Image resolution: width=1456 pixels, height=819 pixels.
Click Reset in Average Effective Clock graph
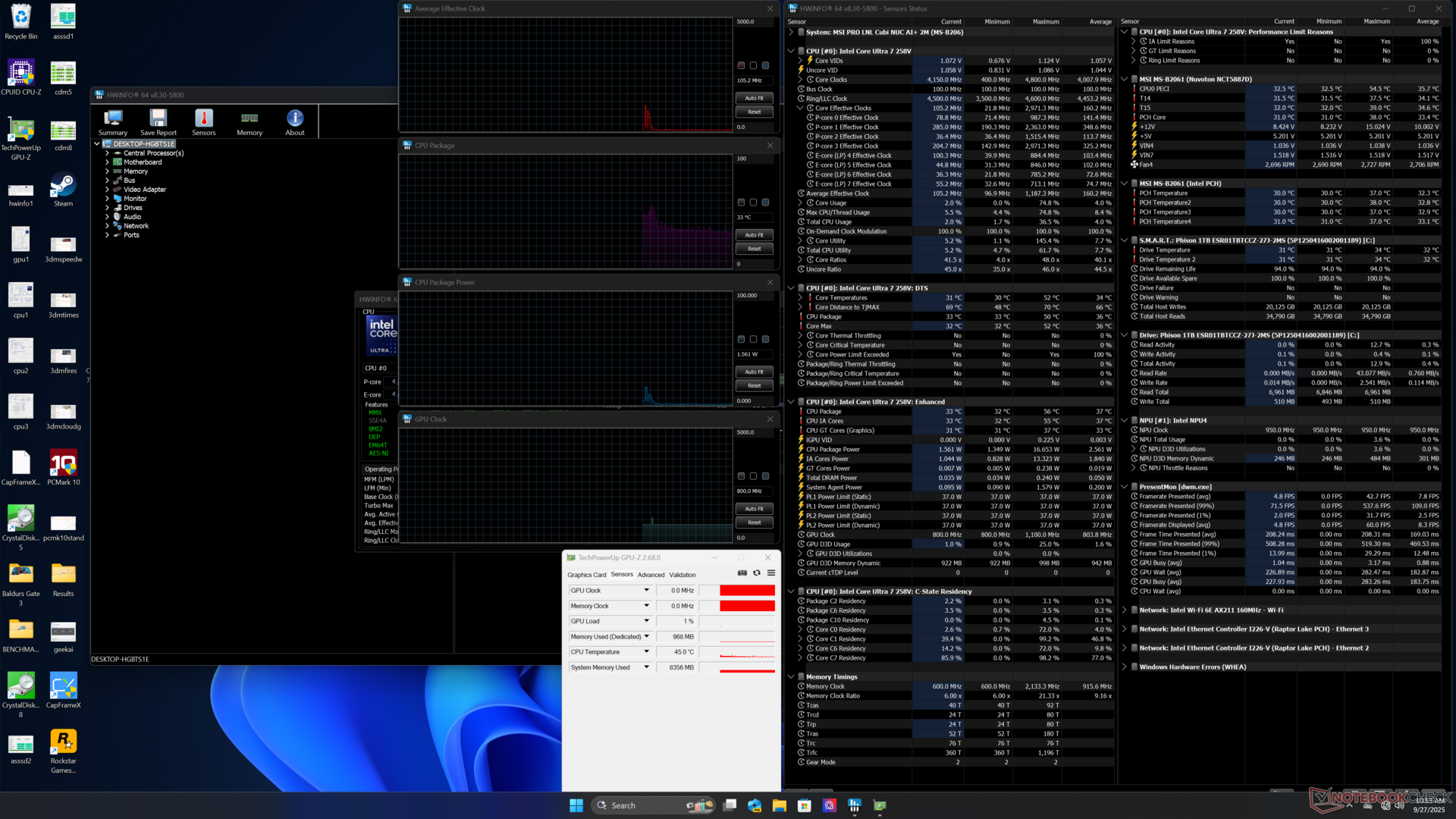tap(754, 111)
